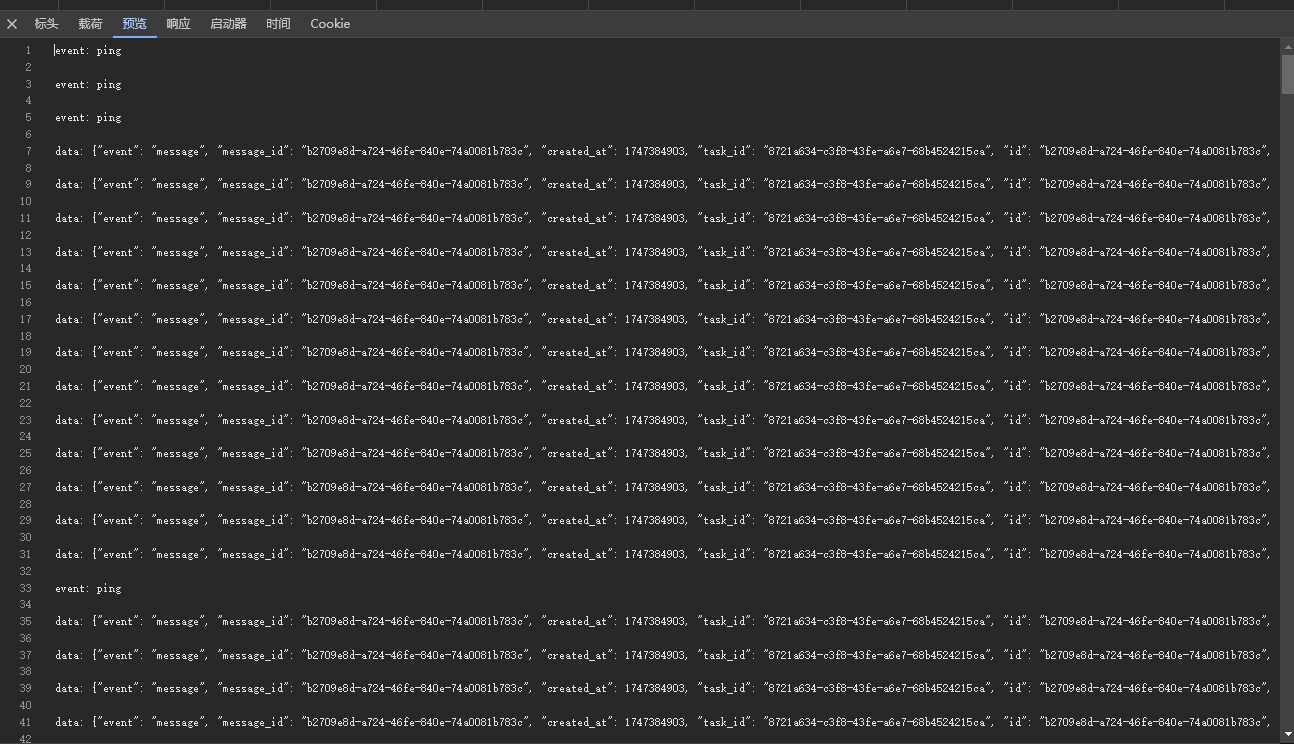Click the data message on line 25

[x=664, y=454]
